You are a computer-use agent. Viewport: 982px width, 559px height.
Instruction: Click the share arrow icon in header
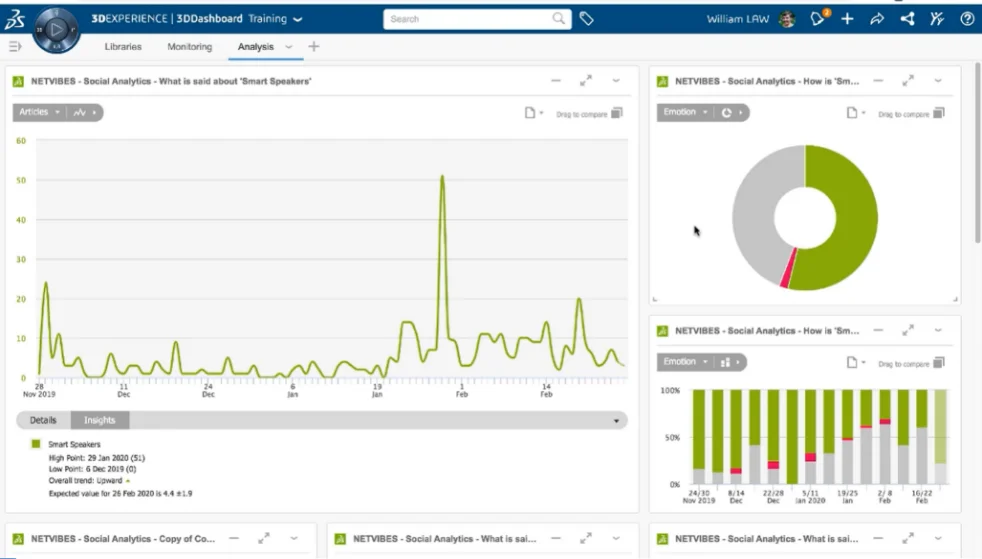tap(877, 19)
